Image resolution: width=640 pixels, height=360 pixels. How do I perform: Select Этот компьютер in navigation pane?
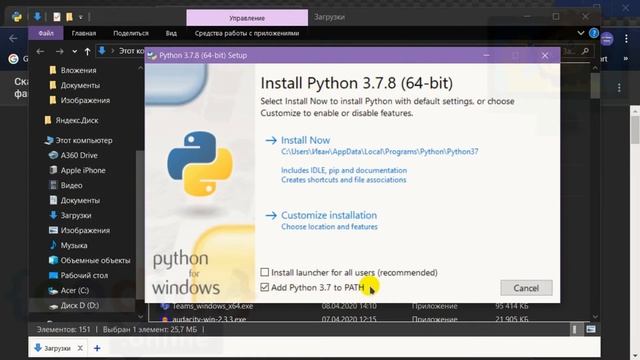pos(84,140)
